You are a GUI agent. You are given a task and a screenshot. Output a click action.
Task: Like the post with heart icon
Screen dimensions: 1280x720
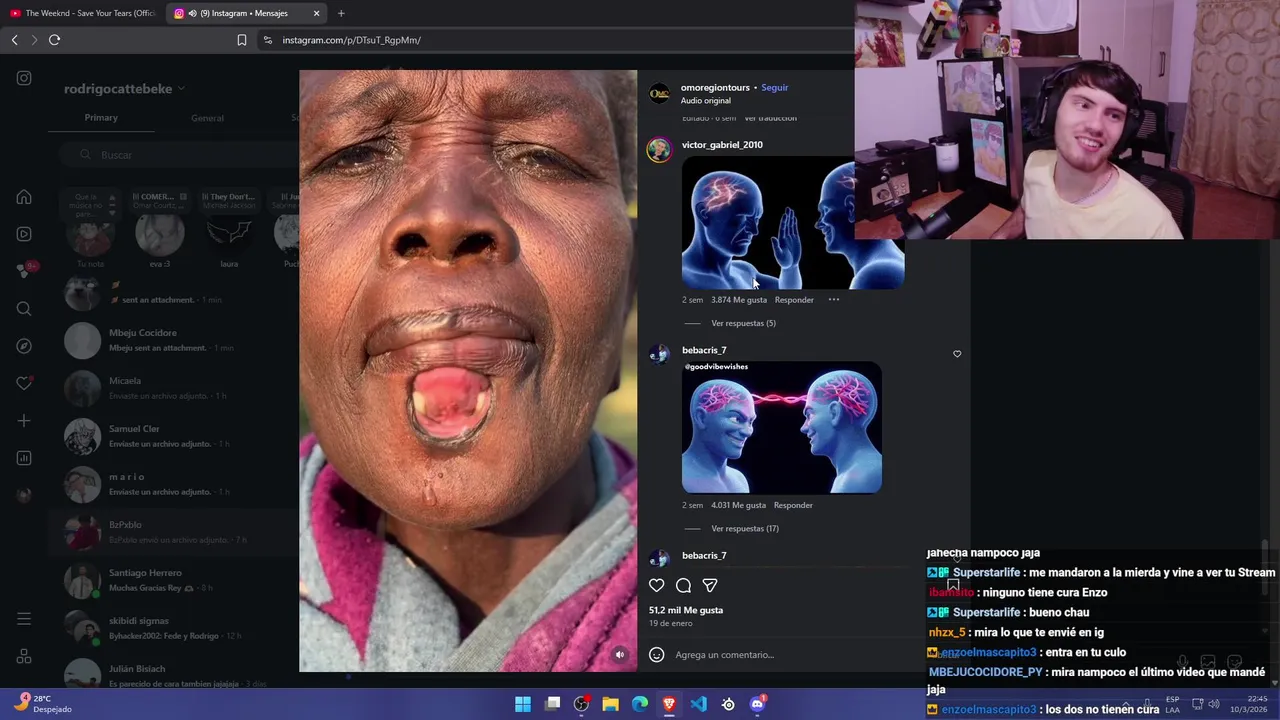point(657,585)
